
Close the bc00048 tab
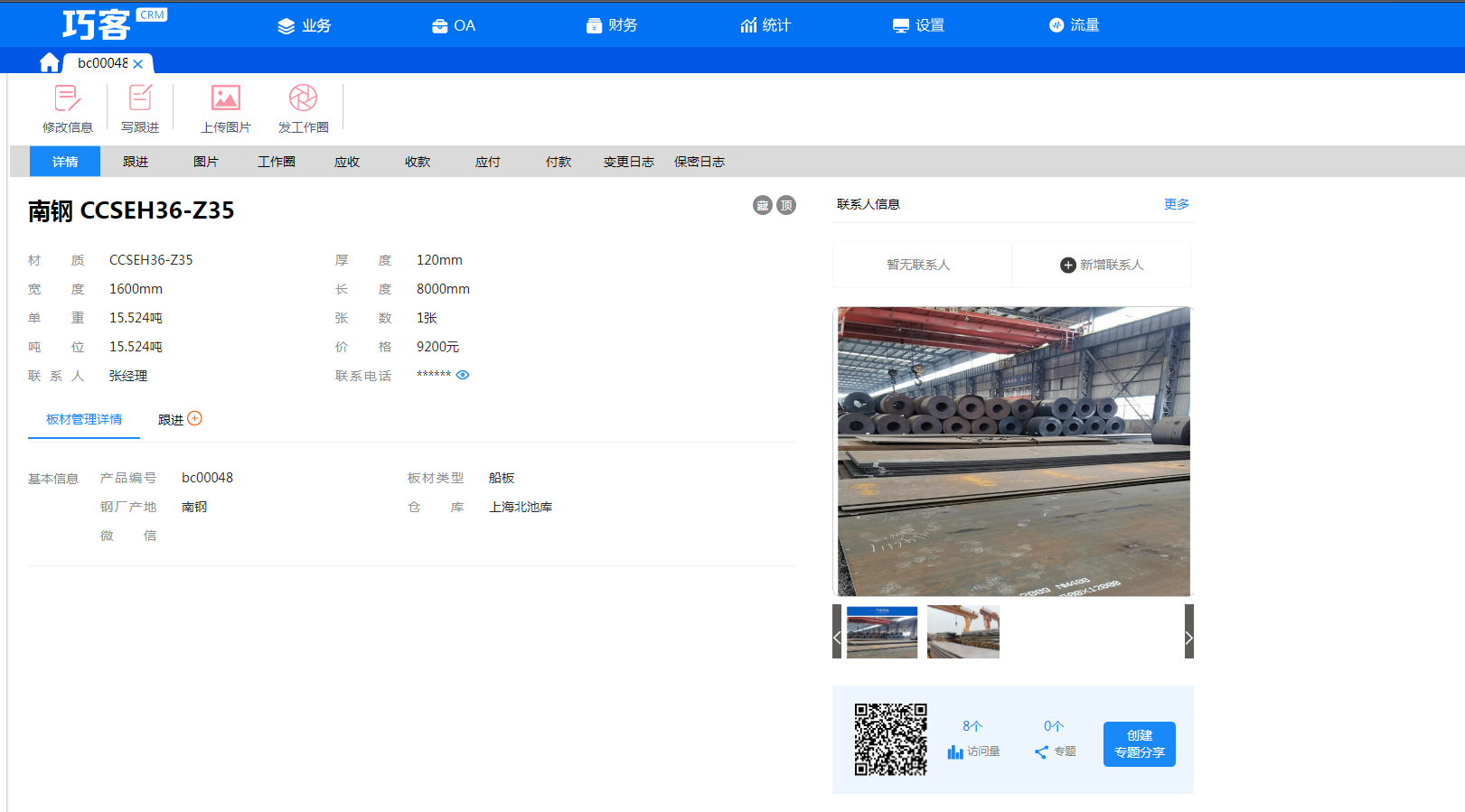[138, 64]
